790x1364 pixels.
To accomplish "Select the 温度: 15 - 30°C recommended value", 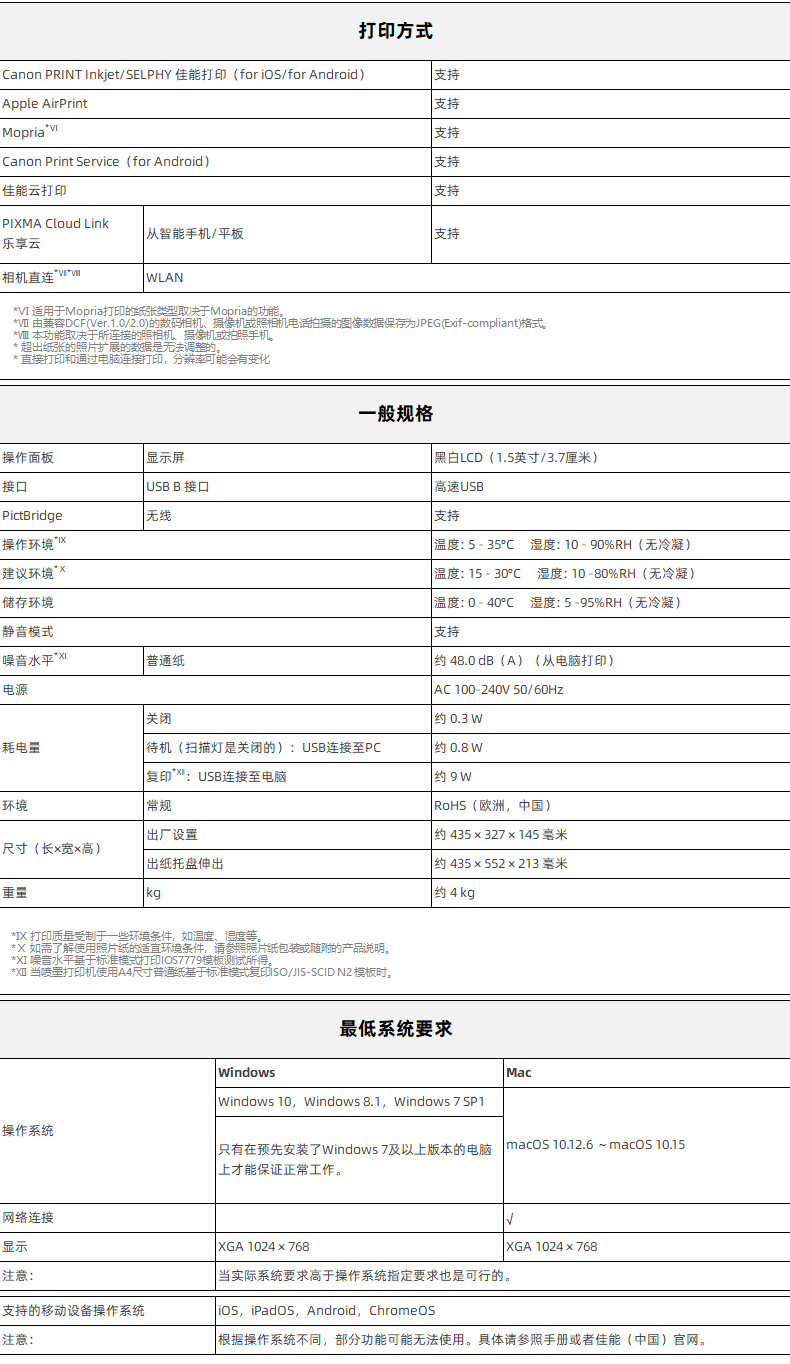I will tap(565, 573).
